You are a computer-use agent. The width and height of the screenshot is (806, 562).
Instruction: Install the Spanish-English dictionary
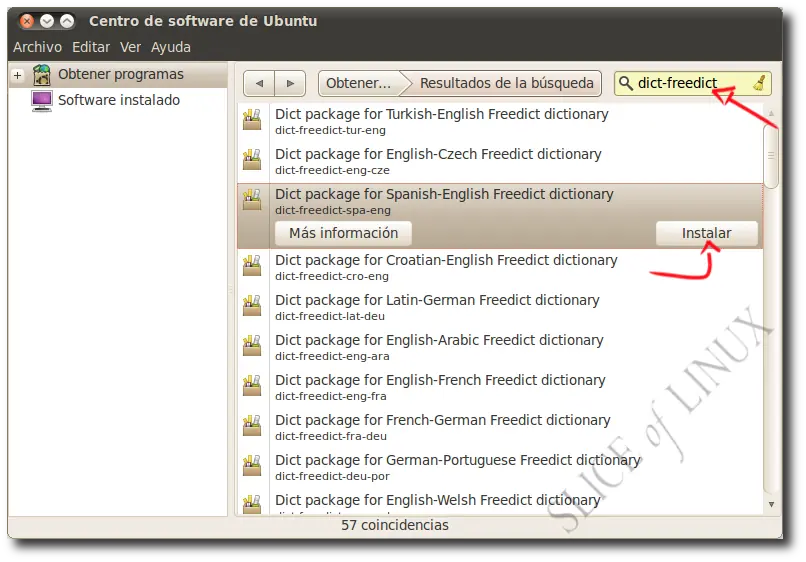(706, 233)
